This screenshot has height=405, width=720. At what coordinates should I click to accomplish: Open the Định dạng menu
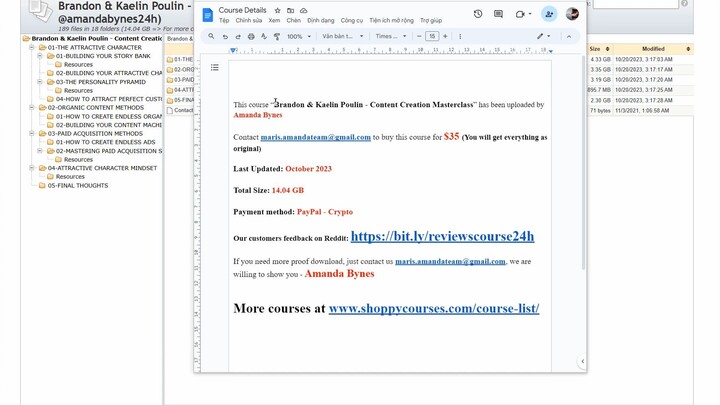click(x=320, y=20)
